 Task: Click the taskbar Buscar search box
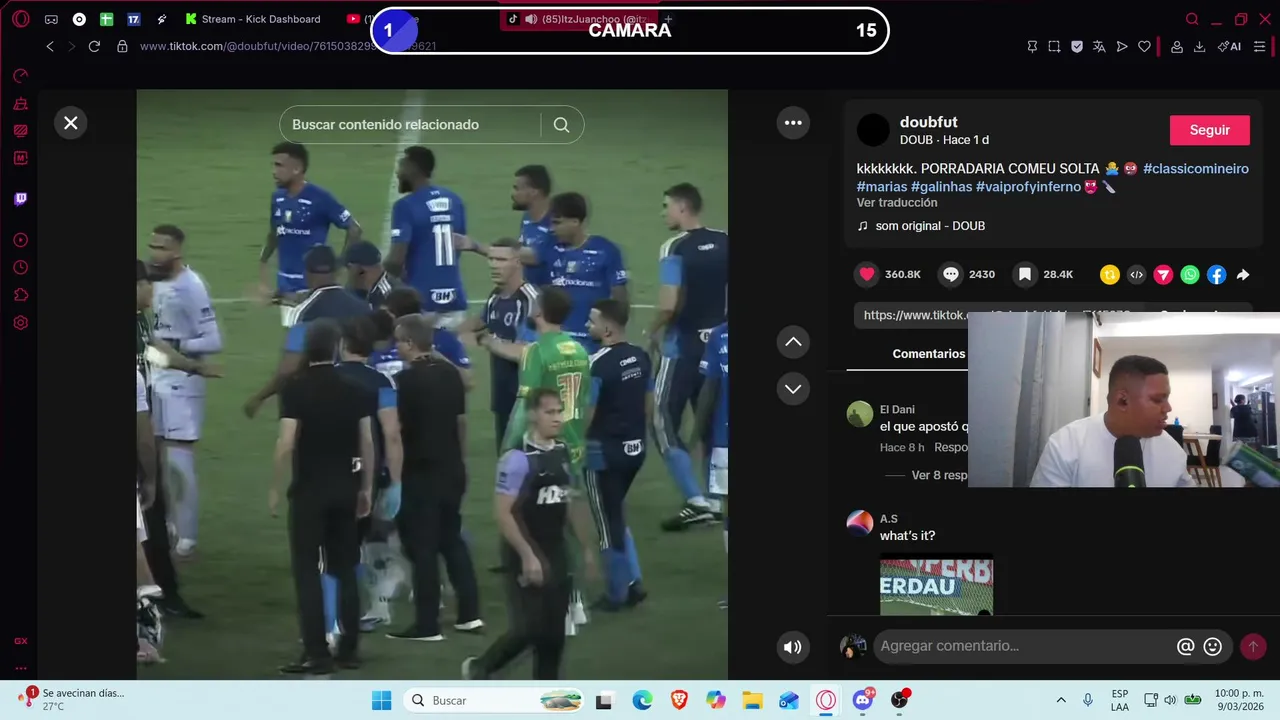coord(493,700)
